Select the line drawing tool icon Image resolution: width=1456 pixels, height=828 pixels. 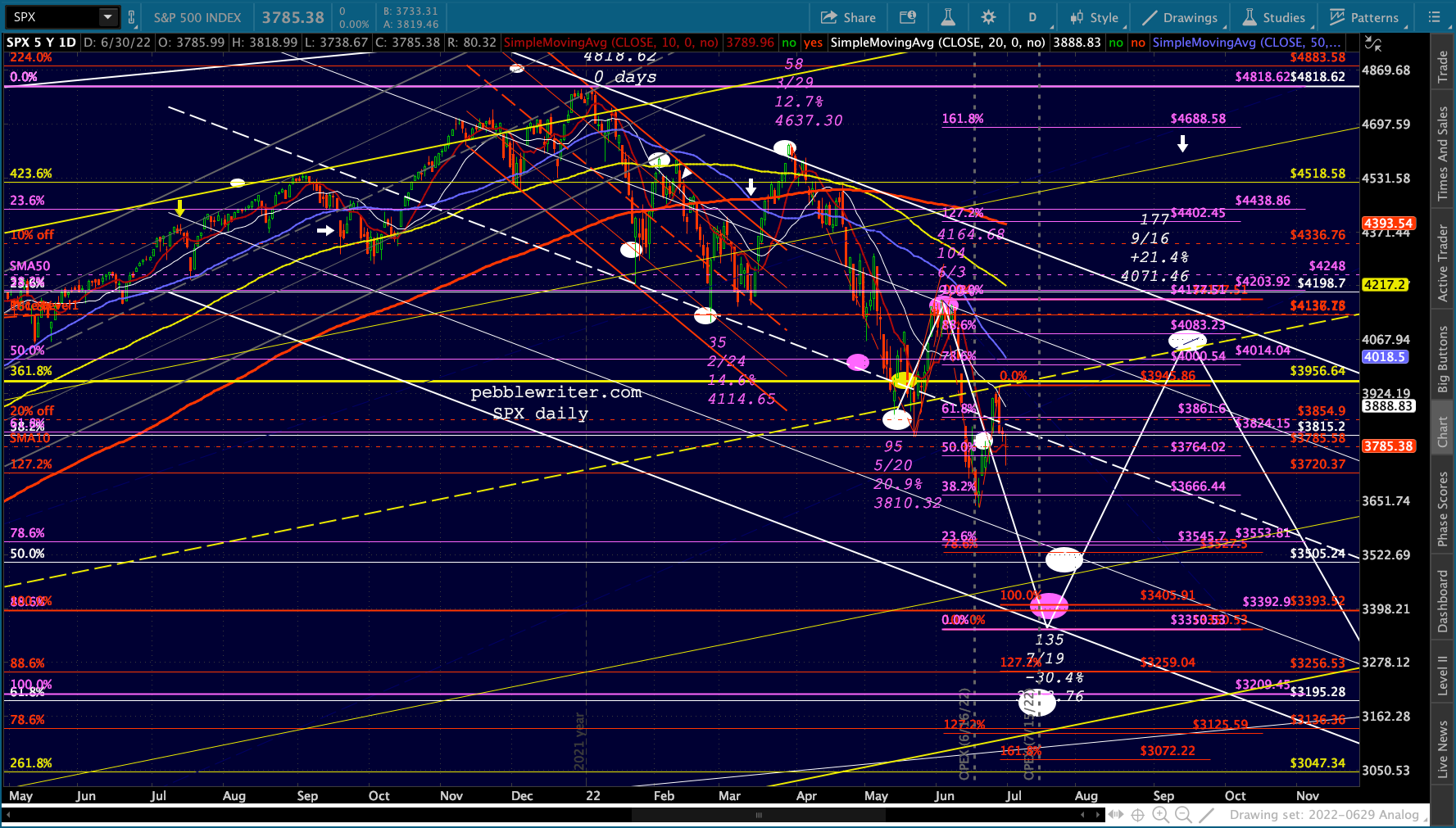point(1206,815)
